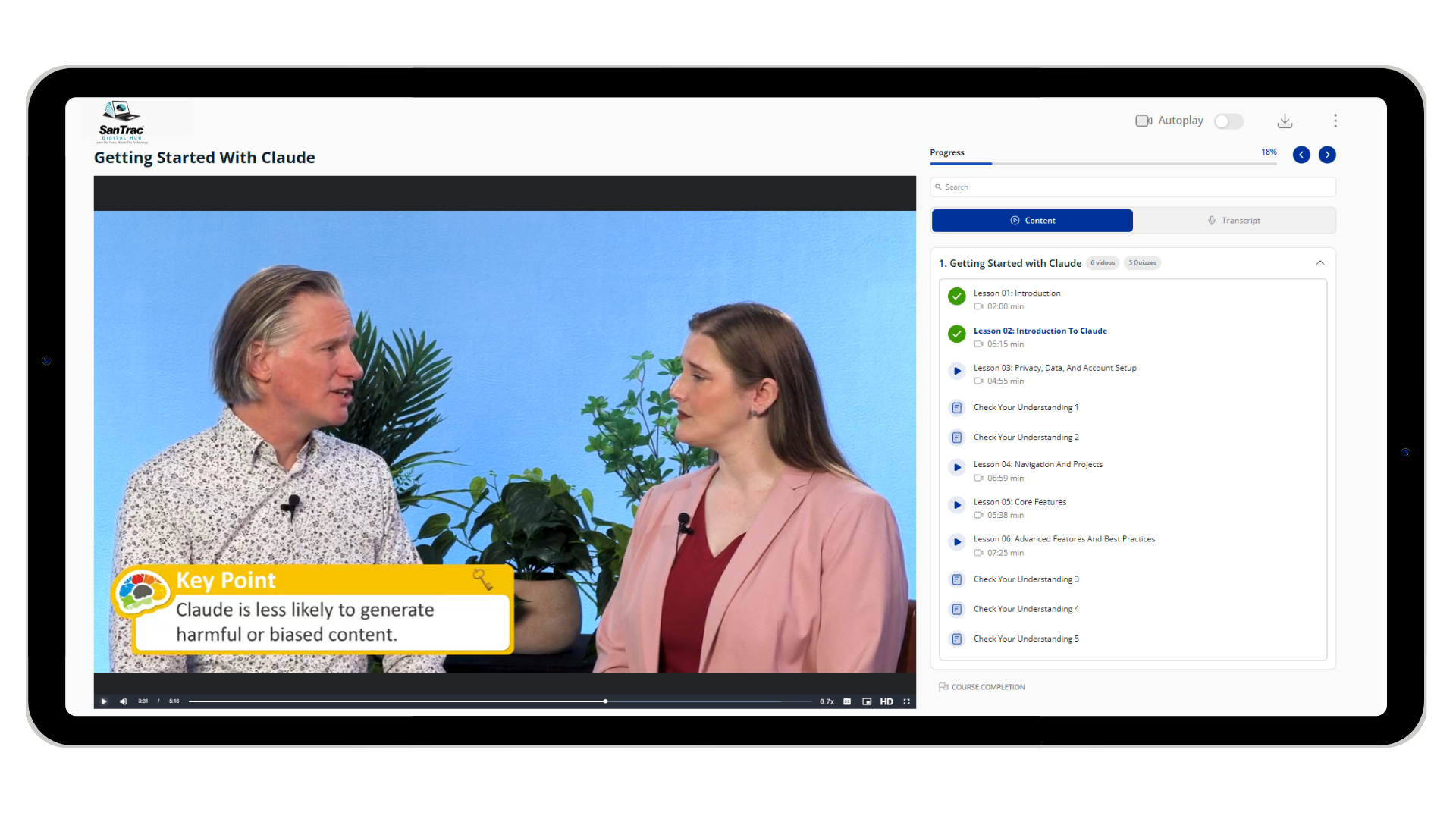Click the 02:00 min duration of Lesson 01
Screen dimensions: 1456x819
coord(1006,306)
